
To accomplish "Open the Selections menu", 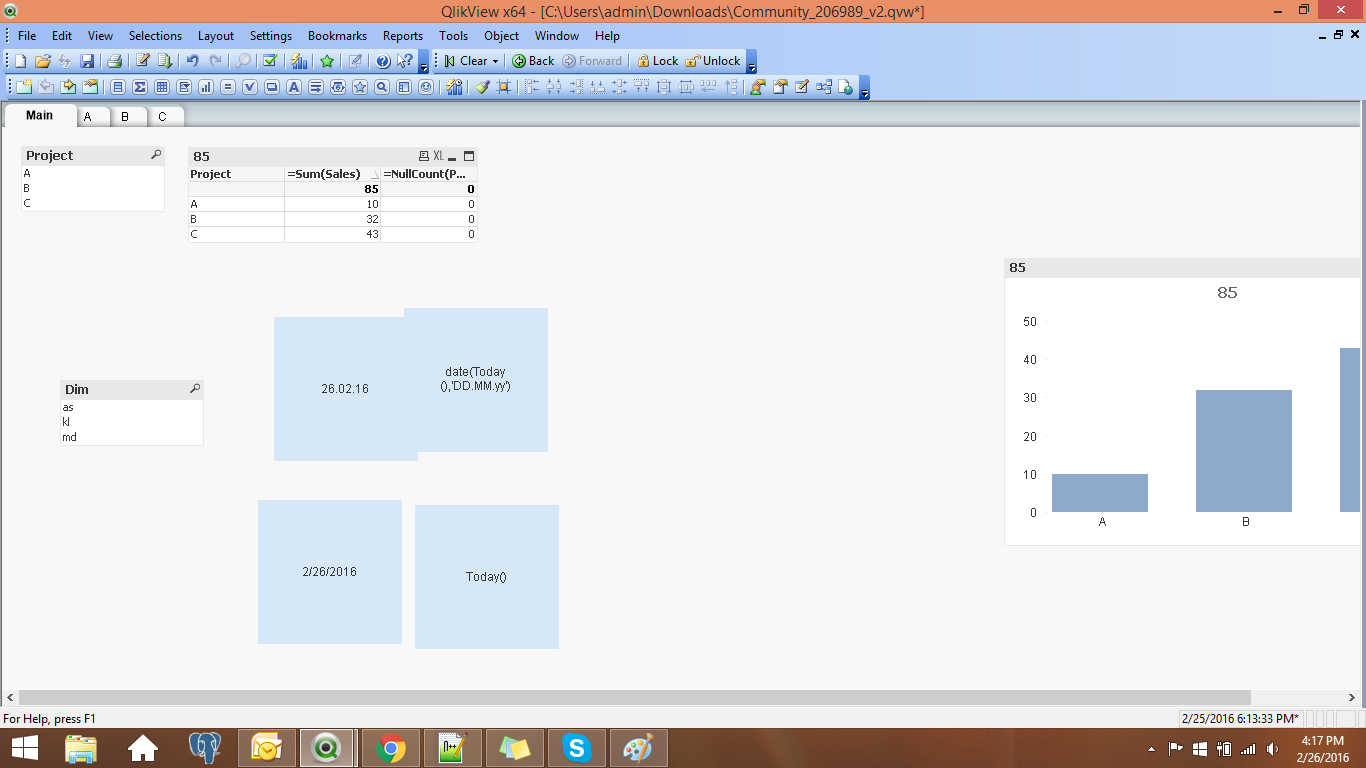I will [155, 35].
